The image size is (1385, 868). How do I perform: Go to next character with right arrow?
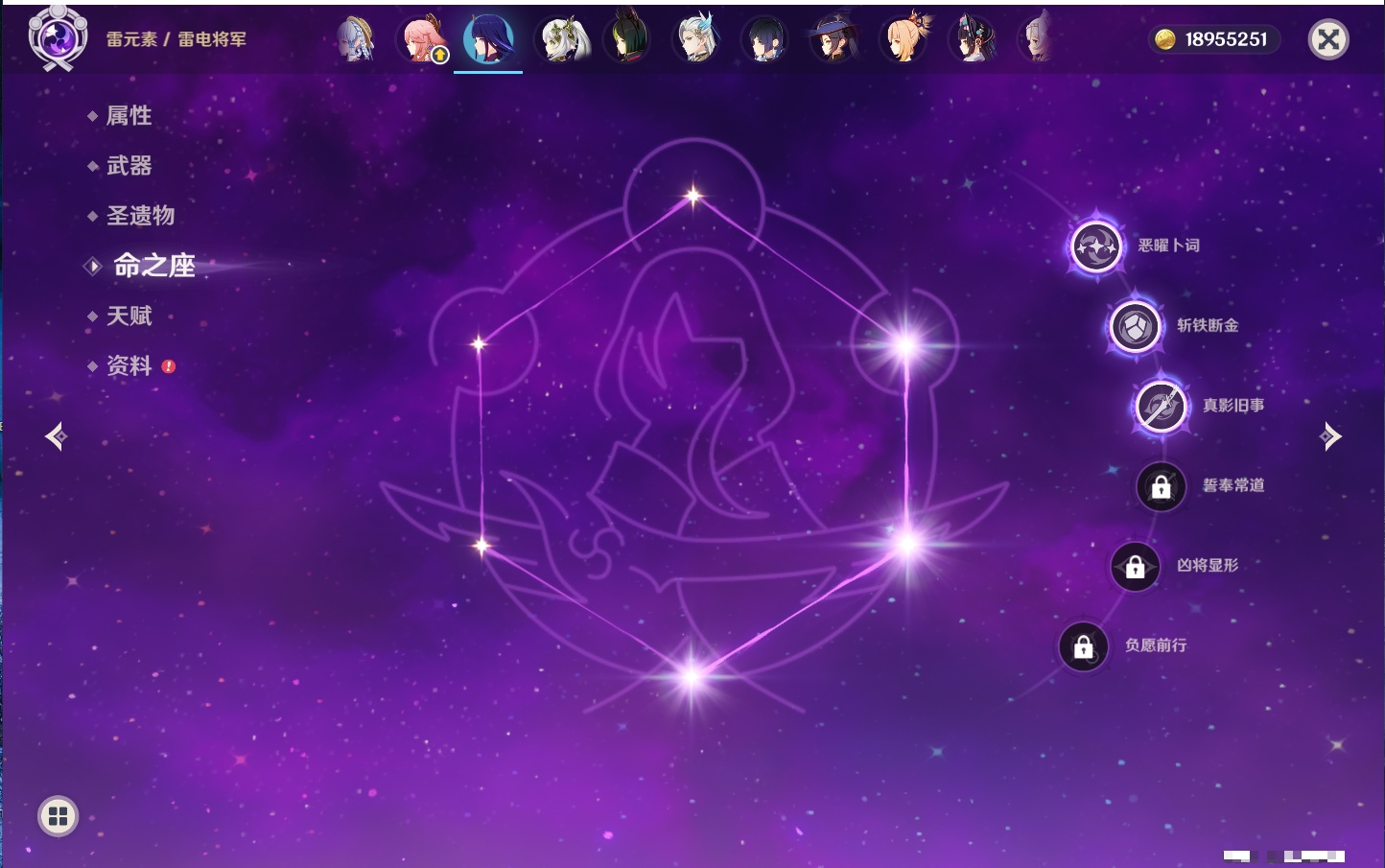1330,436
